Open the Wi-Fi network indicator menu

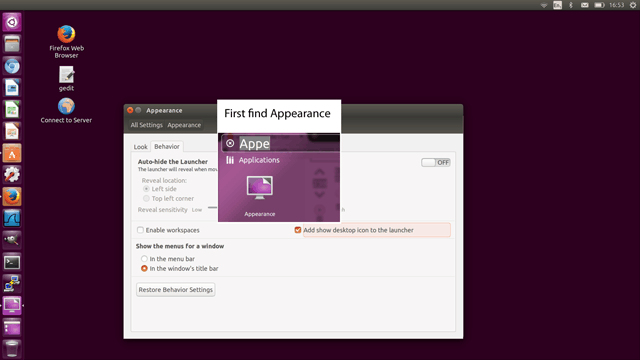point(544,5)
